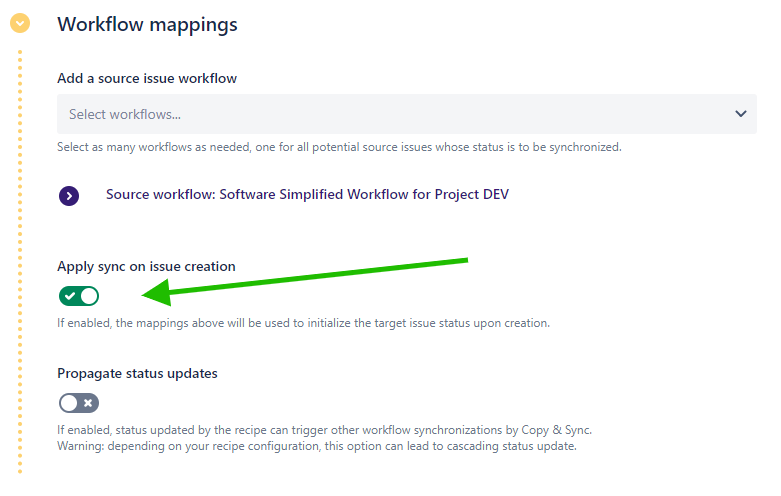The height and width of the screenshot is (496, 781).
Task: Click the checkmark icon inside the green toggle
Action: pos(70,295)
